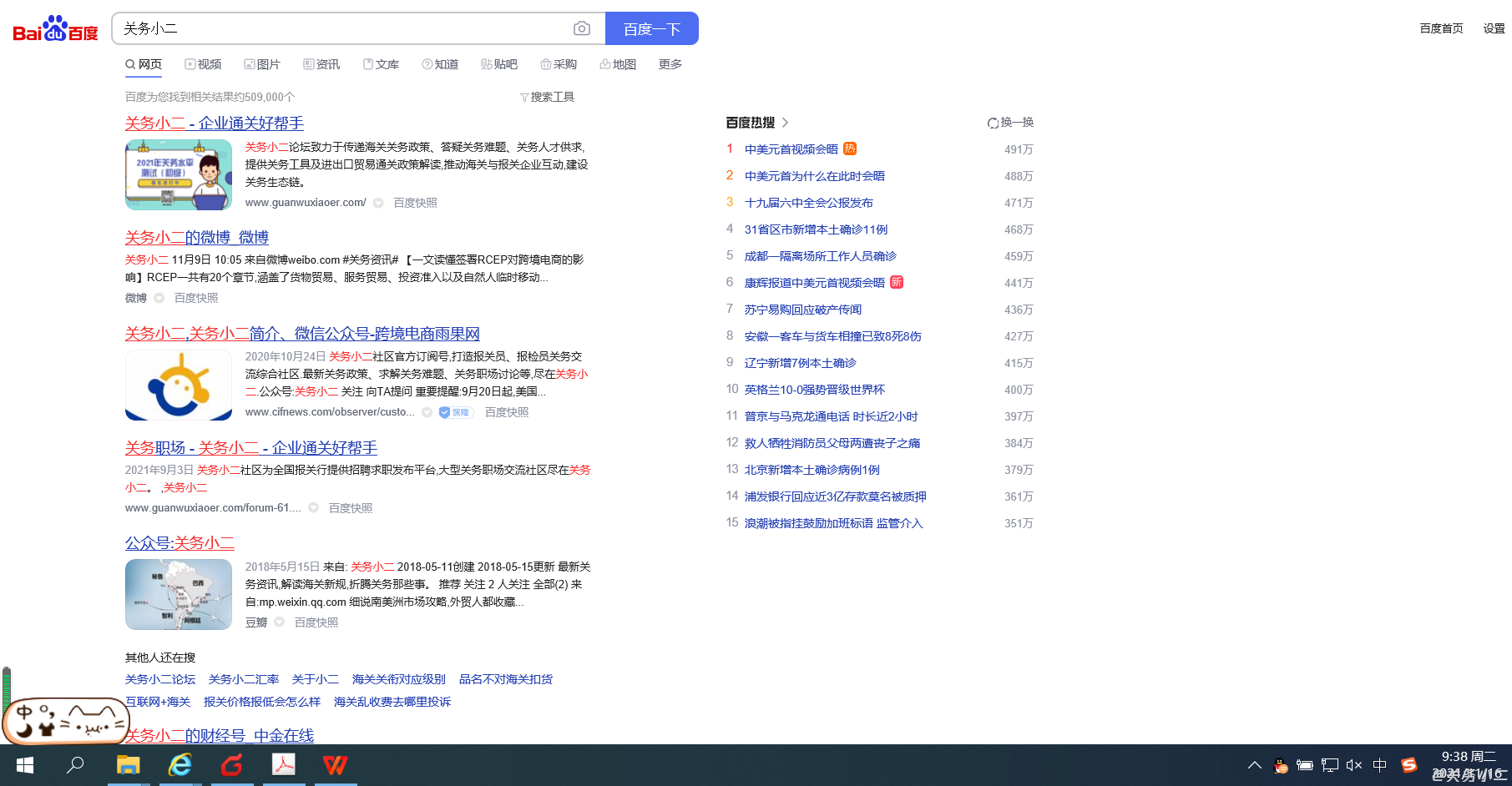Open the 文库 tab
Viewport: 1512px width, 786px height.
tap(381, 64)
